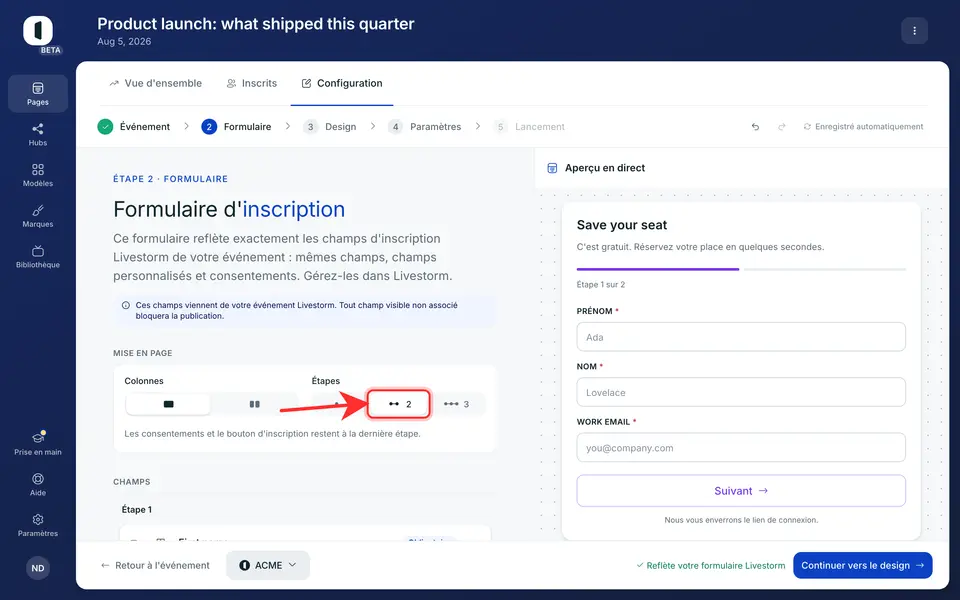Image resolution: width=960 pixels, height=600 pixels.
Task: Select two columns layout
Action: click(255, 404)
